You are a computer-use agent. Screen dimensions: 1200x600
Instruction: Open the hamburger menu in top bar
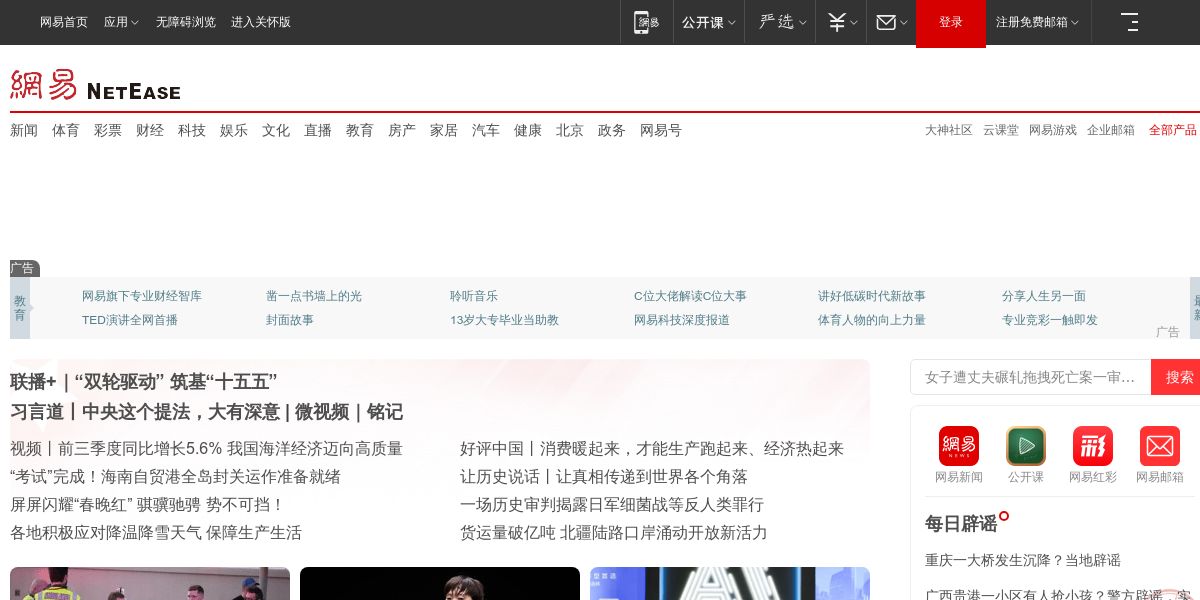1130,22
